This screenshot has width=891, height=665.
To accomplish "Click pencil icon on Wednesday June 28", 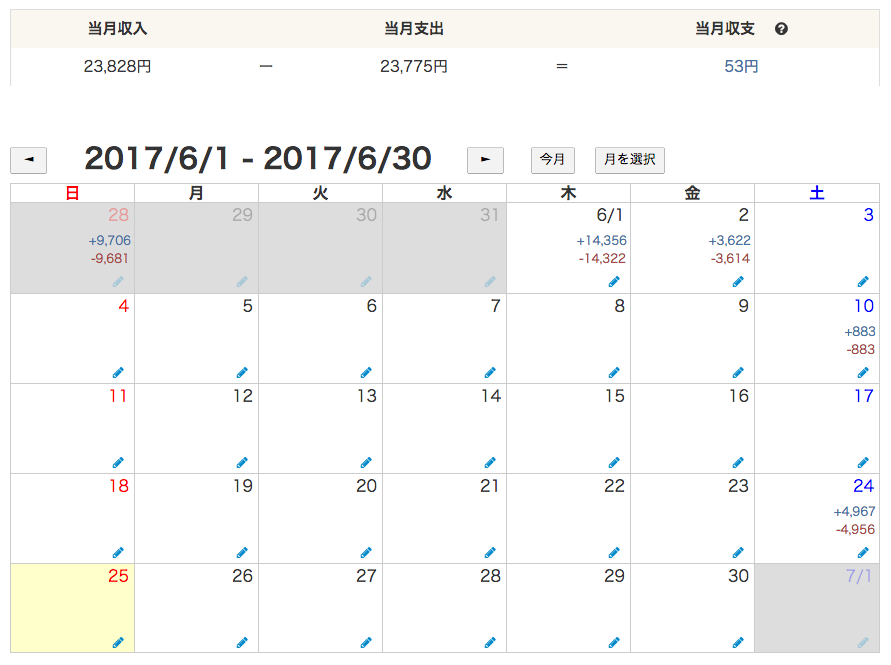I will (490, 642).
